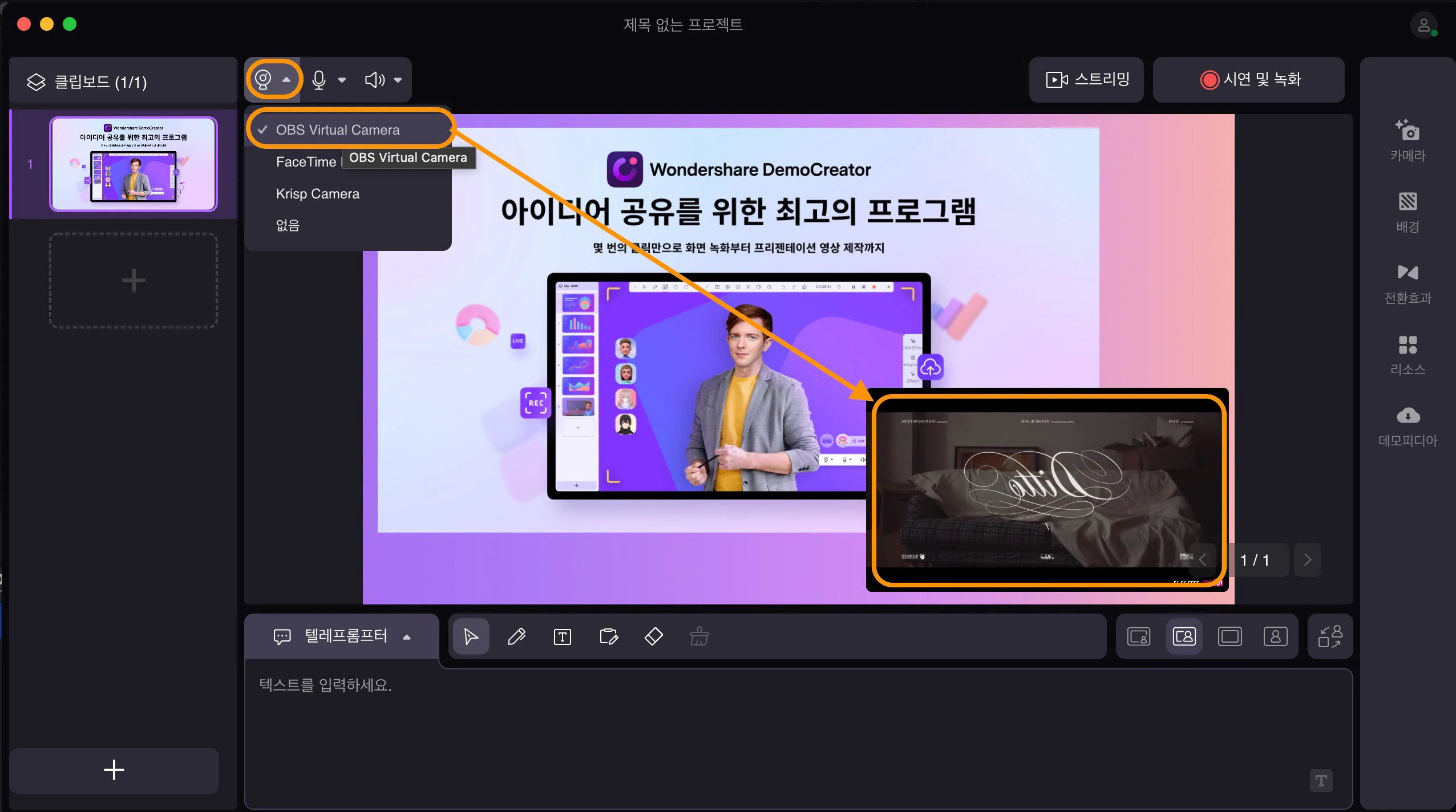The height and width of the screenshot is (812, 1456).
Task: Expand the microphone options dropdown
Action: pos(342,79)
